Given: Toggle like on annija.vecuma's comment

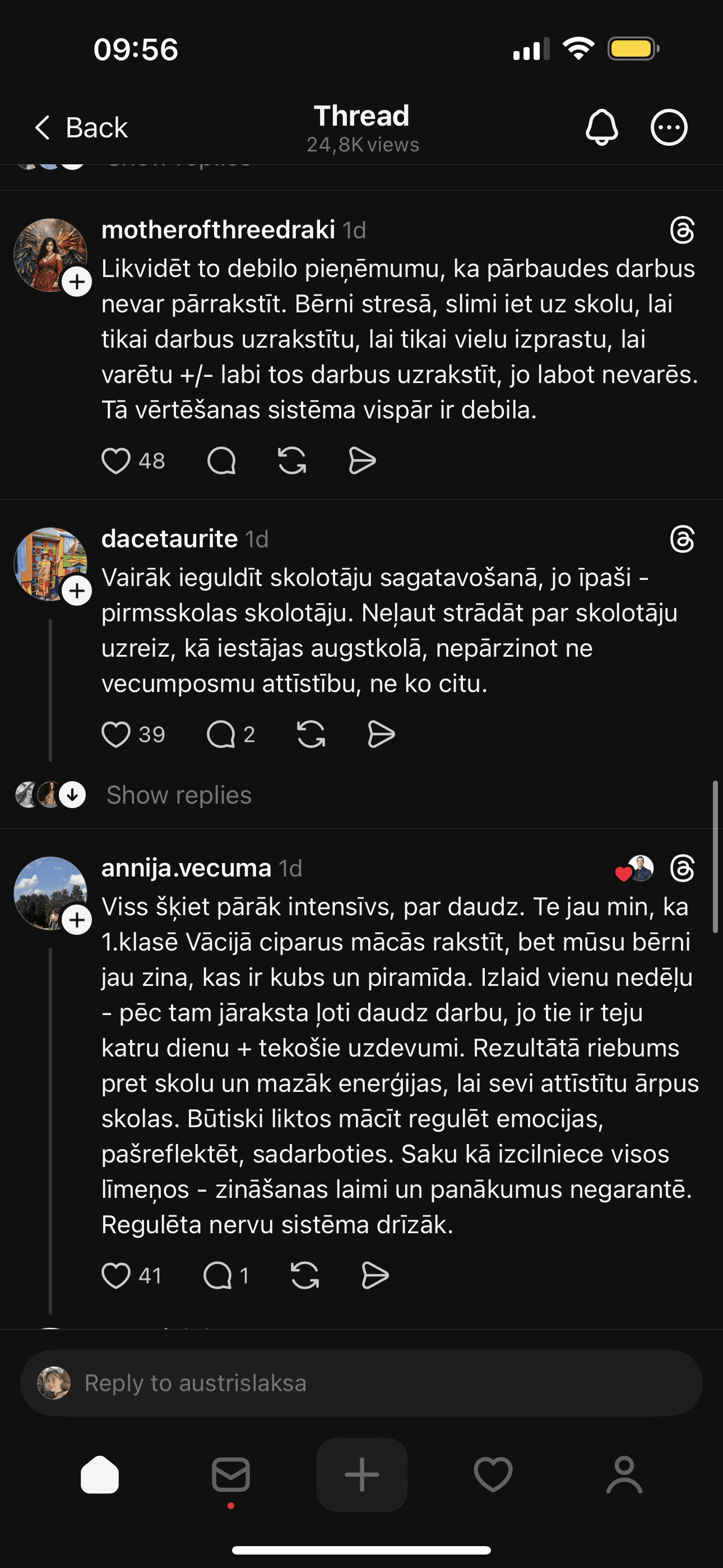Looking at the screenshot, I should click(x=115, y=1275).
